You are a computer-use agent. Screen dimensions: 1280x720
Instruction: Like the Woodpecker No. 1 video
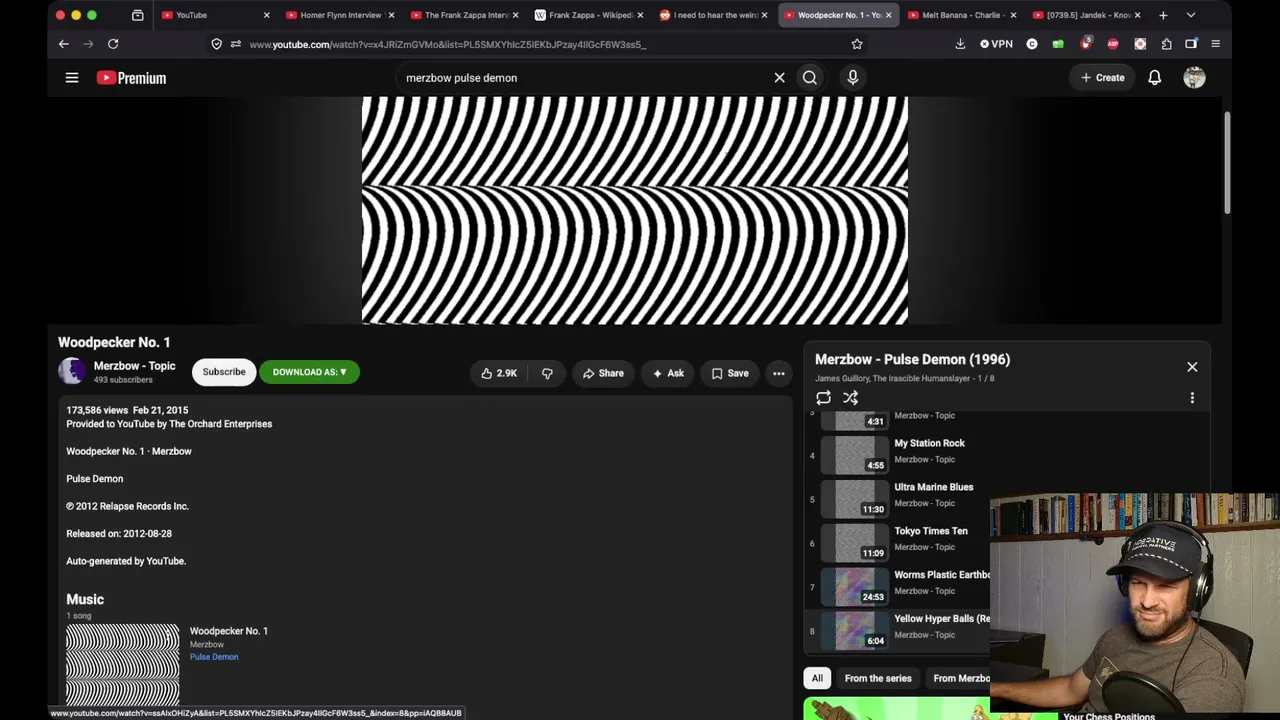[498, 373]
